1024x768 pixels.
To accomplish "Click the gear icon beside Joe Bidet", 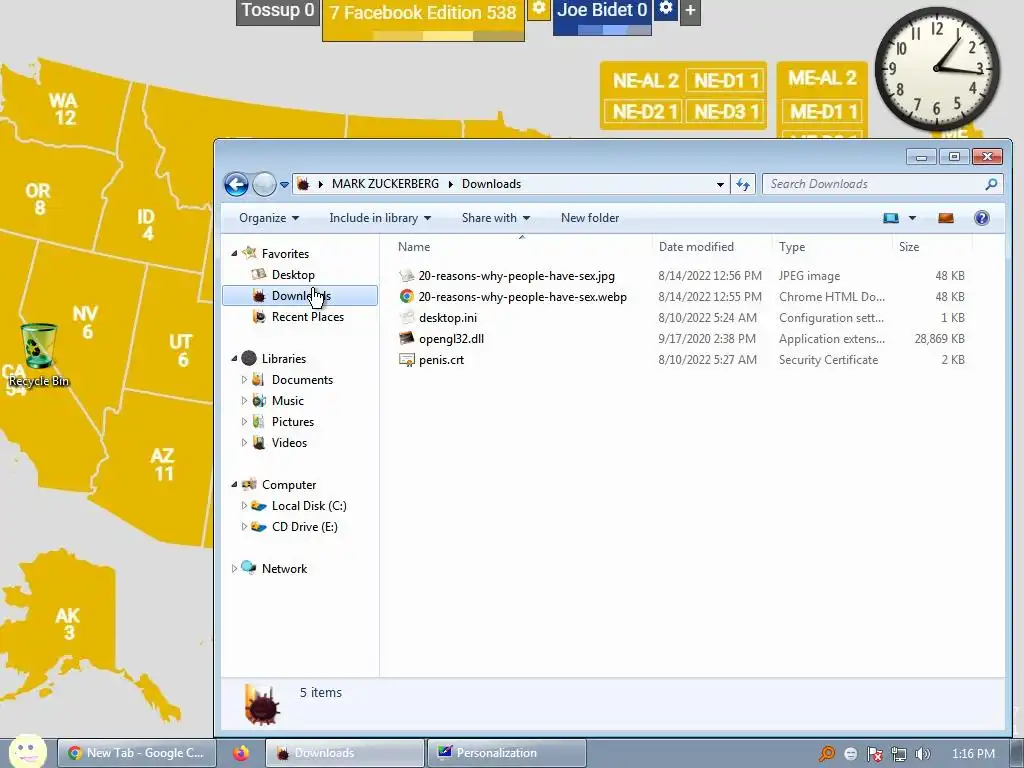I will (x=665, y=8).
